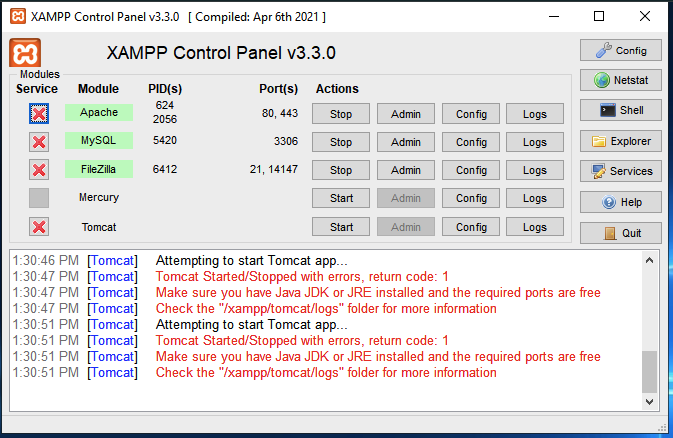Open Apache Config menu
Viewport: 673px width, 438px height.
pyautogui.click(x=471, y=114)
